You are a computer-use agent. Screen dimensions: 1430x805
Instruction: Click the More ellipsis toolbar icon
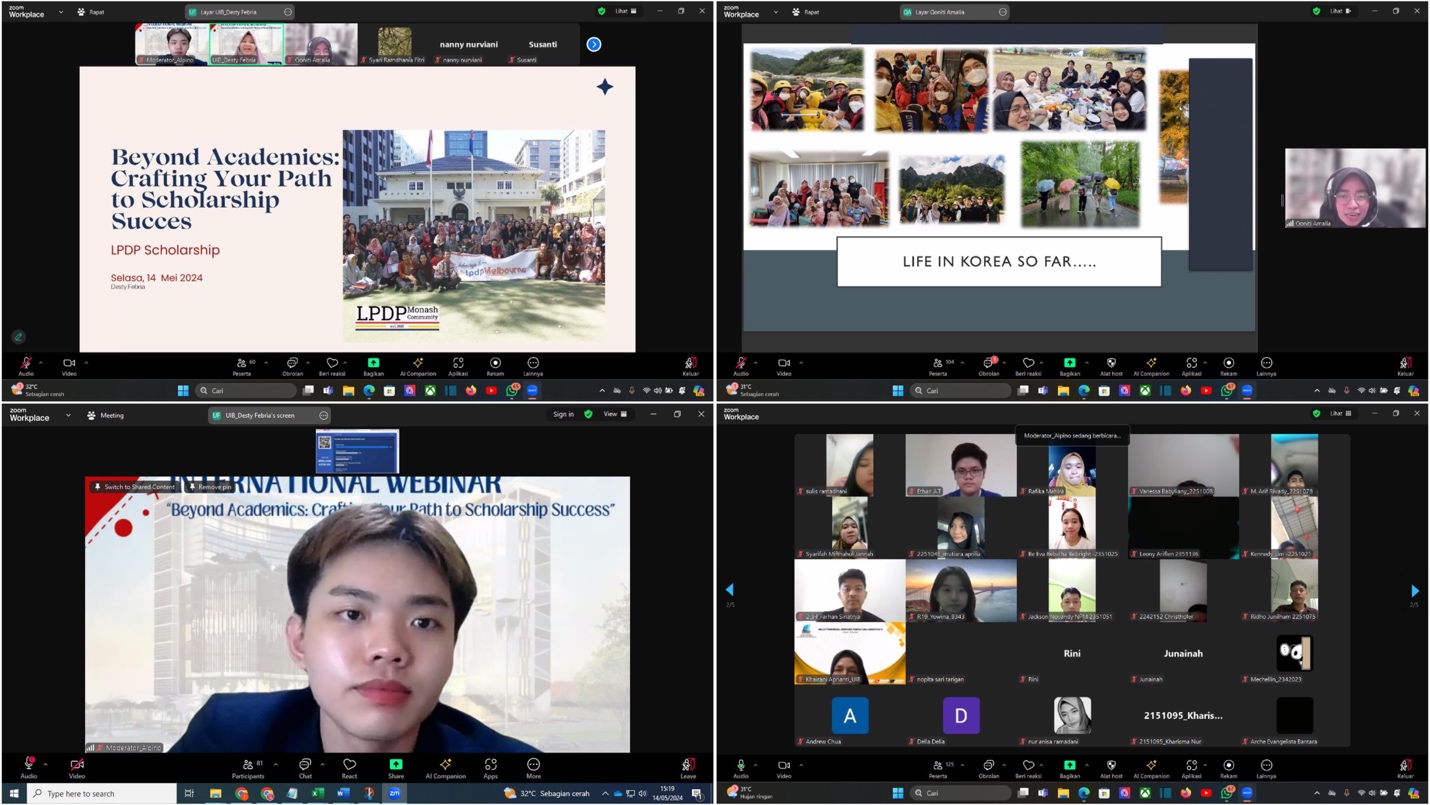pos(533,766)
